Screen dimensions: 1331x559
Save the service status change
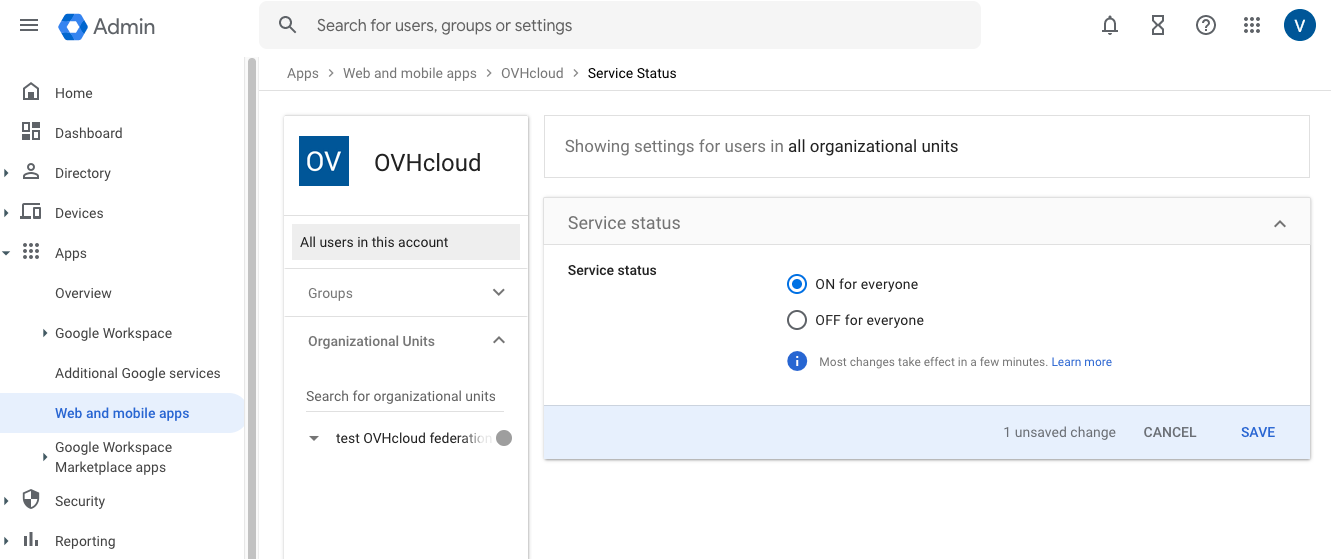(1257, 432)
